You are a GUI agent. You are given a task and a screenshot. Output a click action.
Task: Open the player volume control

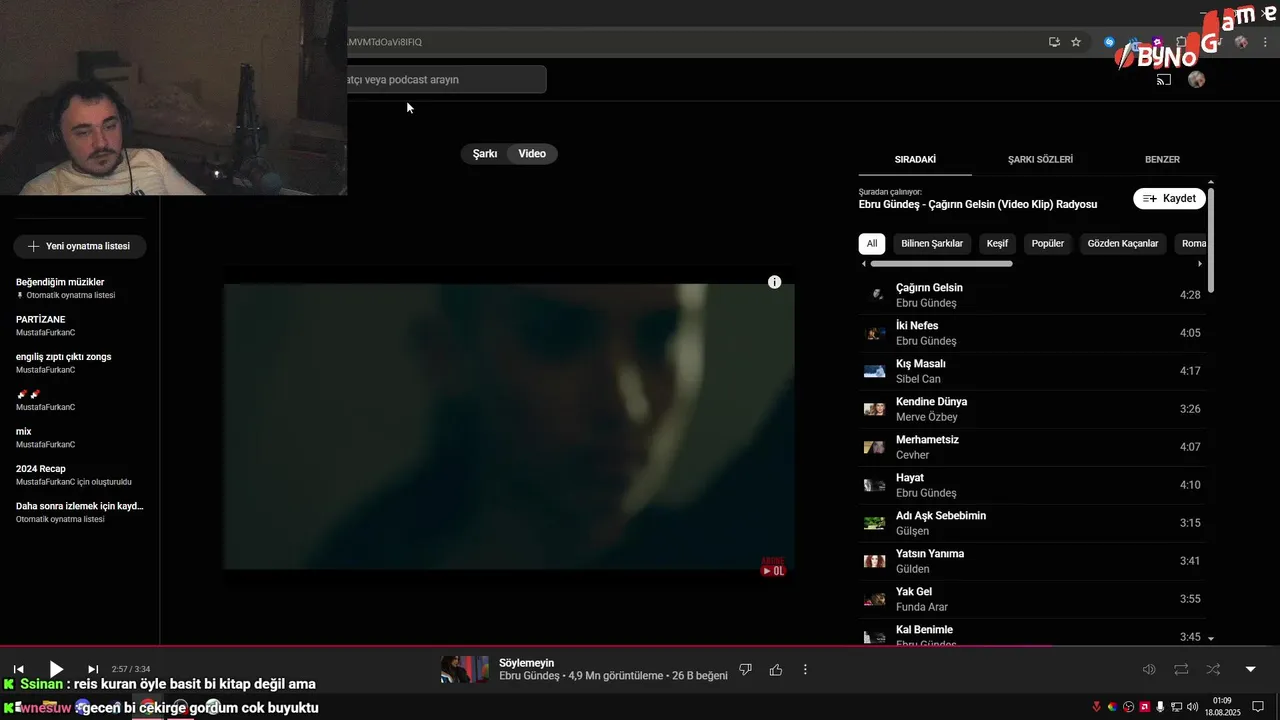point(1149,669)
